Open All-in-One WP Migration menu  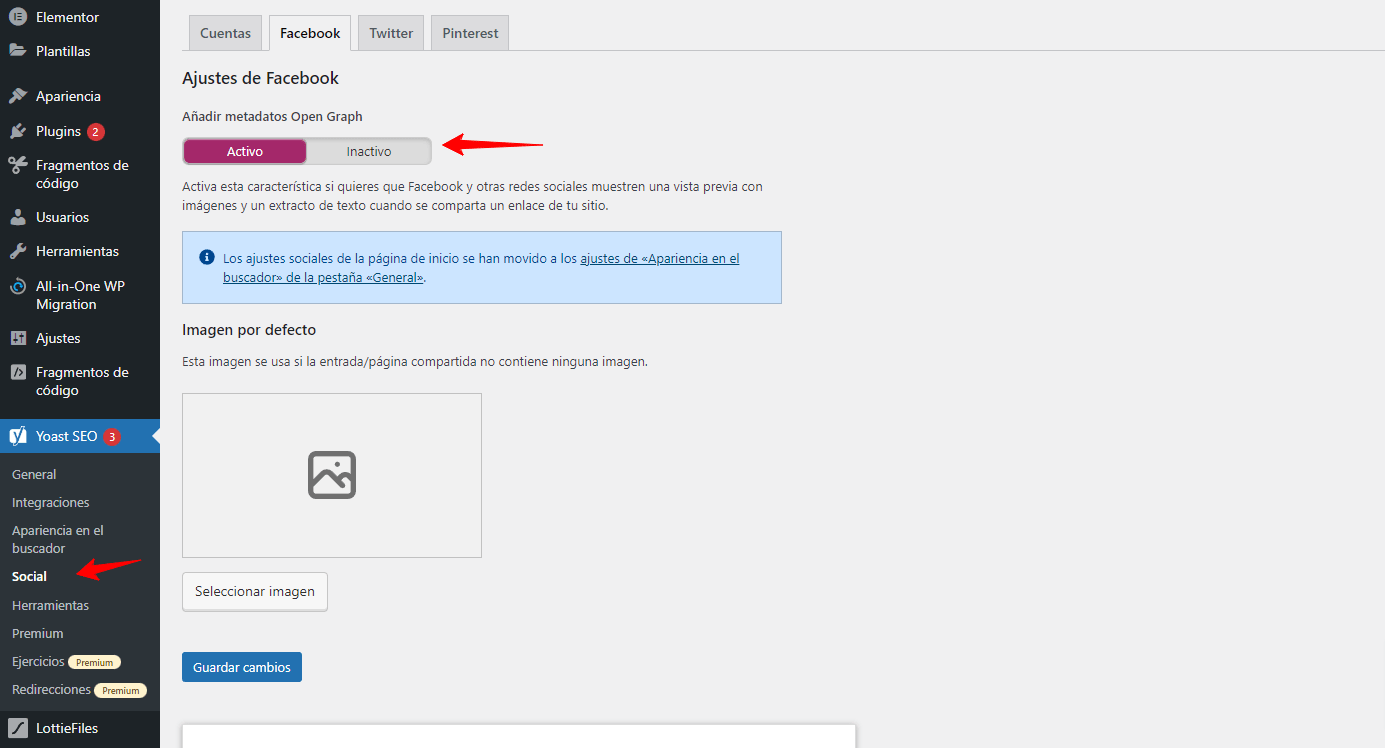[x=80, y=295]
